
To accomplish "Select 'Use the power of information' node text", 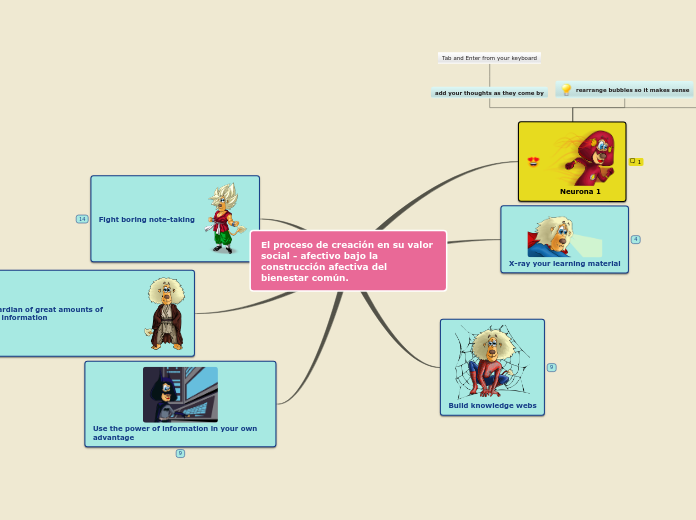I will pos(175,433).
